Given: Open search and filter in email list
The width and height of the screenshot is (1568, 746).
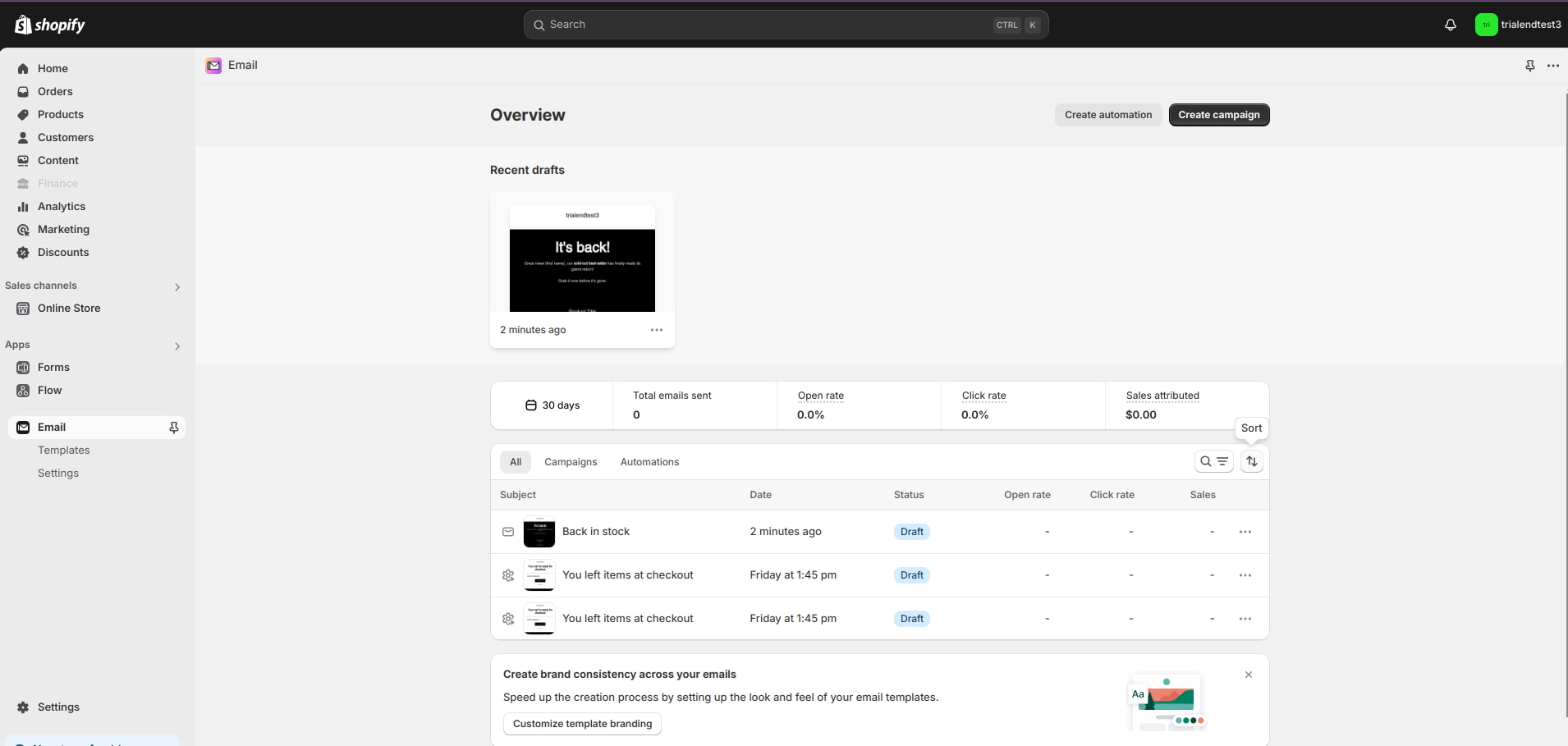Looking at the screenshot, I should 1213,461.
